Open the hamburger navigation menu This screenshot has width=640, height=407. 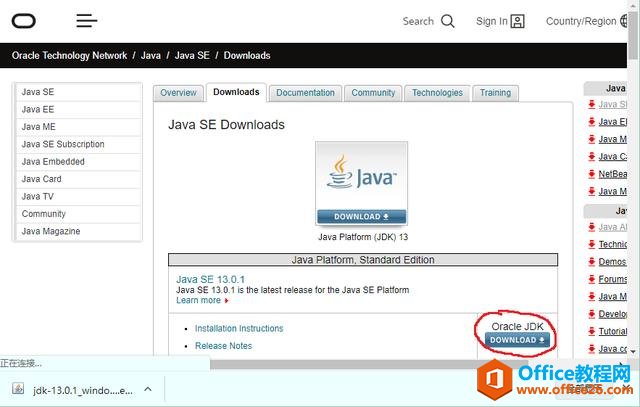pos(87,20)
